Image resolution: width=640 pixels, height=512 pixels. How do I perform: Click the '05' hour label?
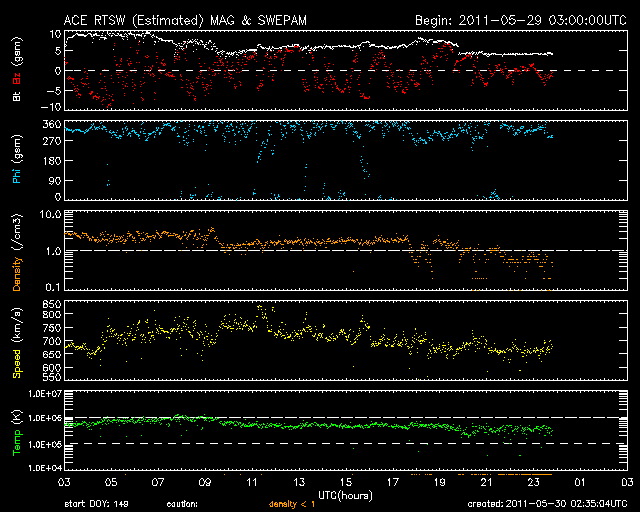point(111,483)
